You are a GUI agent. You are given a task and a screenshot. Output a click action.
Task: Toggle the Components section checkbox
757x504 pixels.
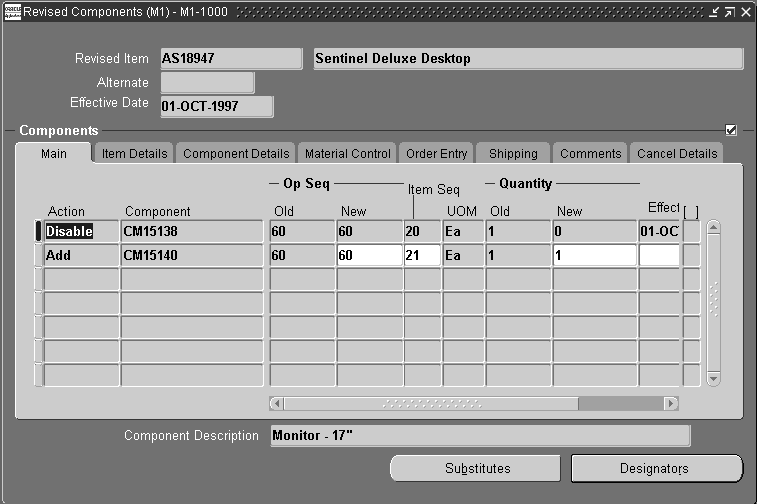point(731,130)
